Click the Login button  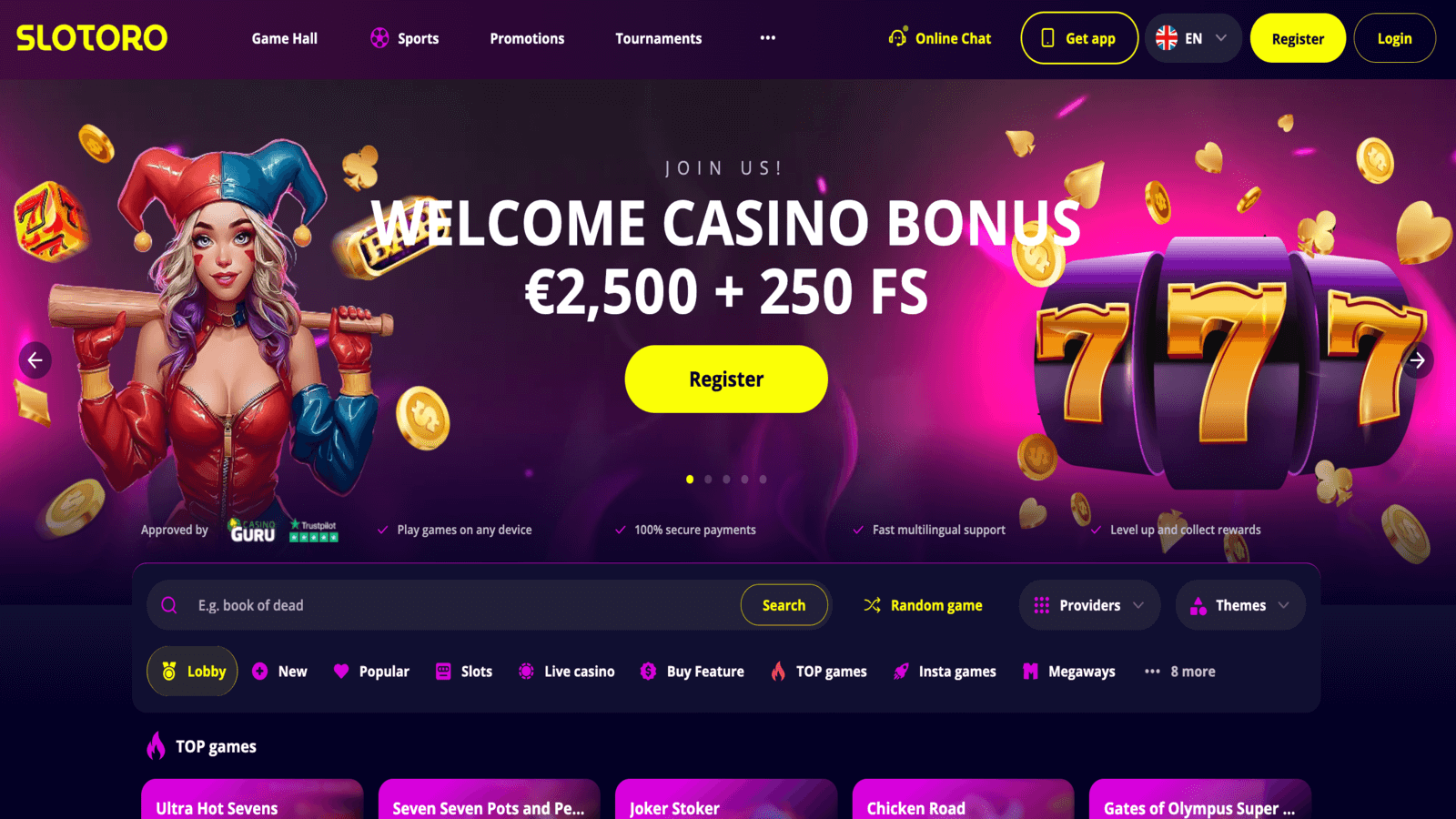click(1394, 38)
